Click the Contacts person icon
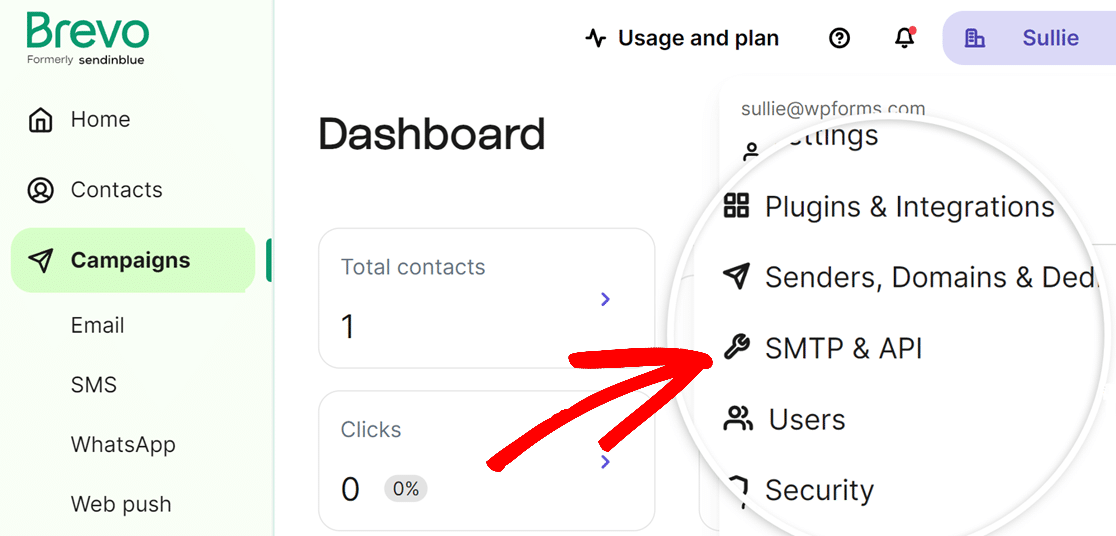The image size is (1116, 536). pyautogui.click(x=41, y=190)
